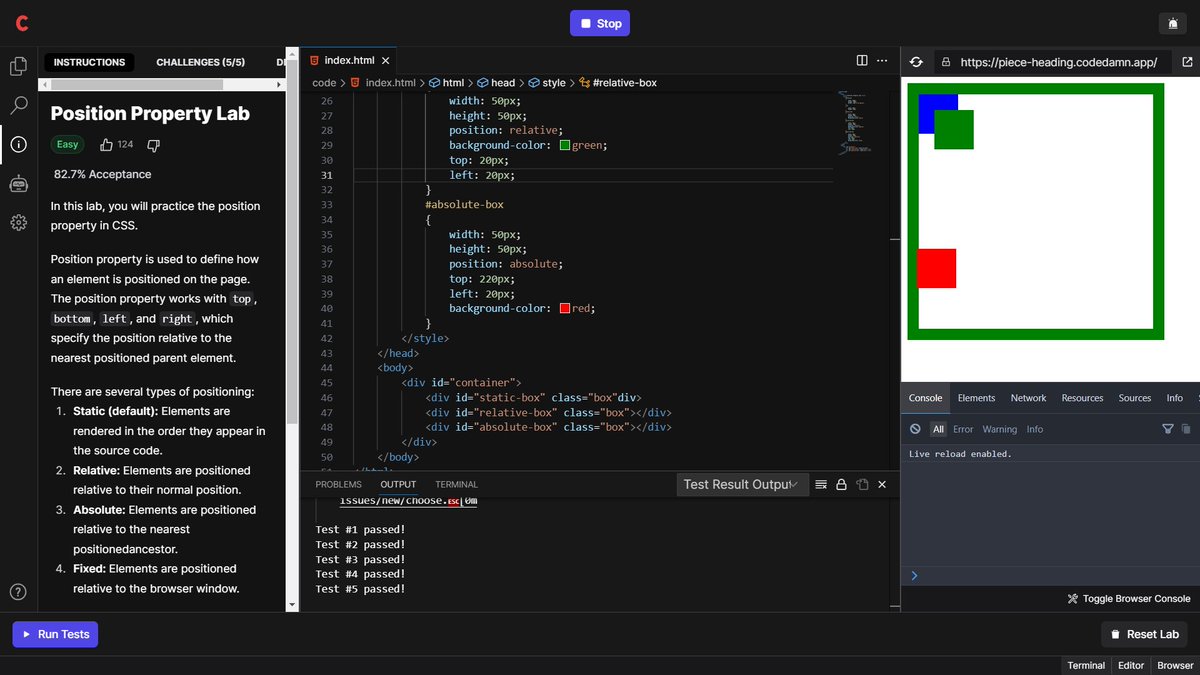Open the Help question mark icon
The height and width of the screenshot is (675, 1200).
point(18,592)
